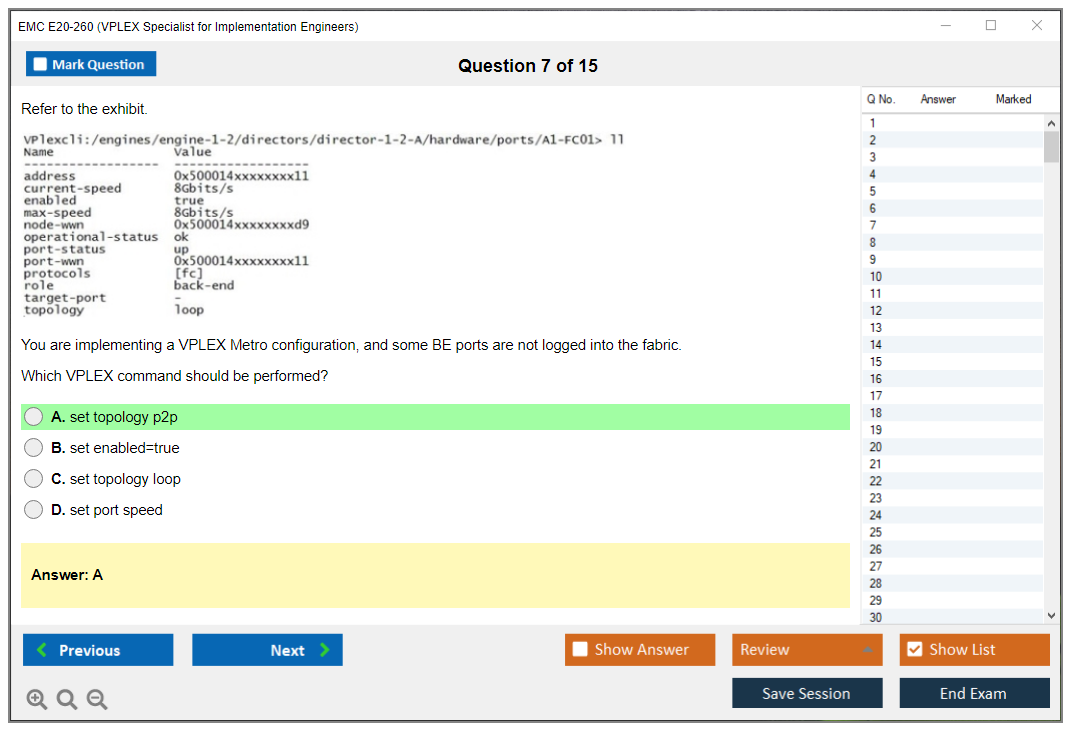Click the zoom reset magnifier icon
The width and height of the screenshot is (1075, 735).
click(67, 700)
